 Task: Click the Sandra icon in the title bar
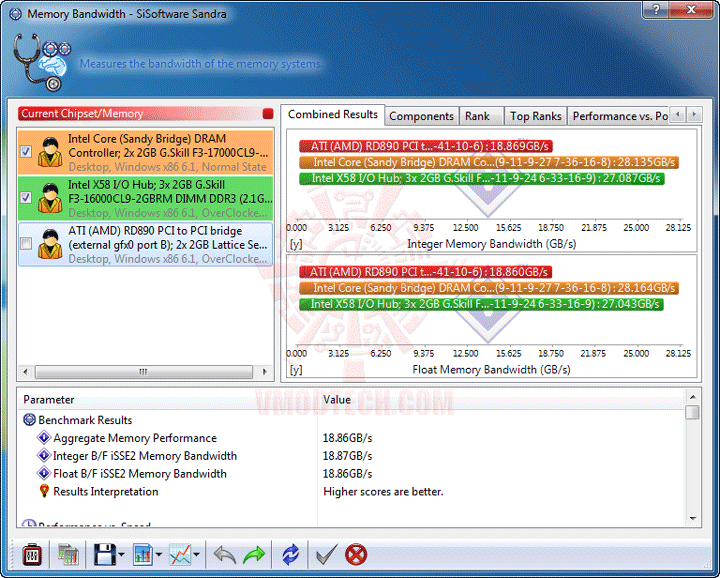(15, 14)
